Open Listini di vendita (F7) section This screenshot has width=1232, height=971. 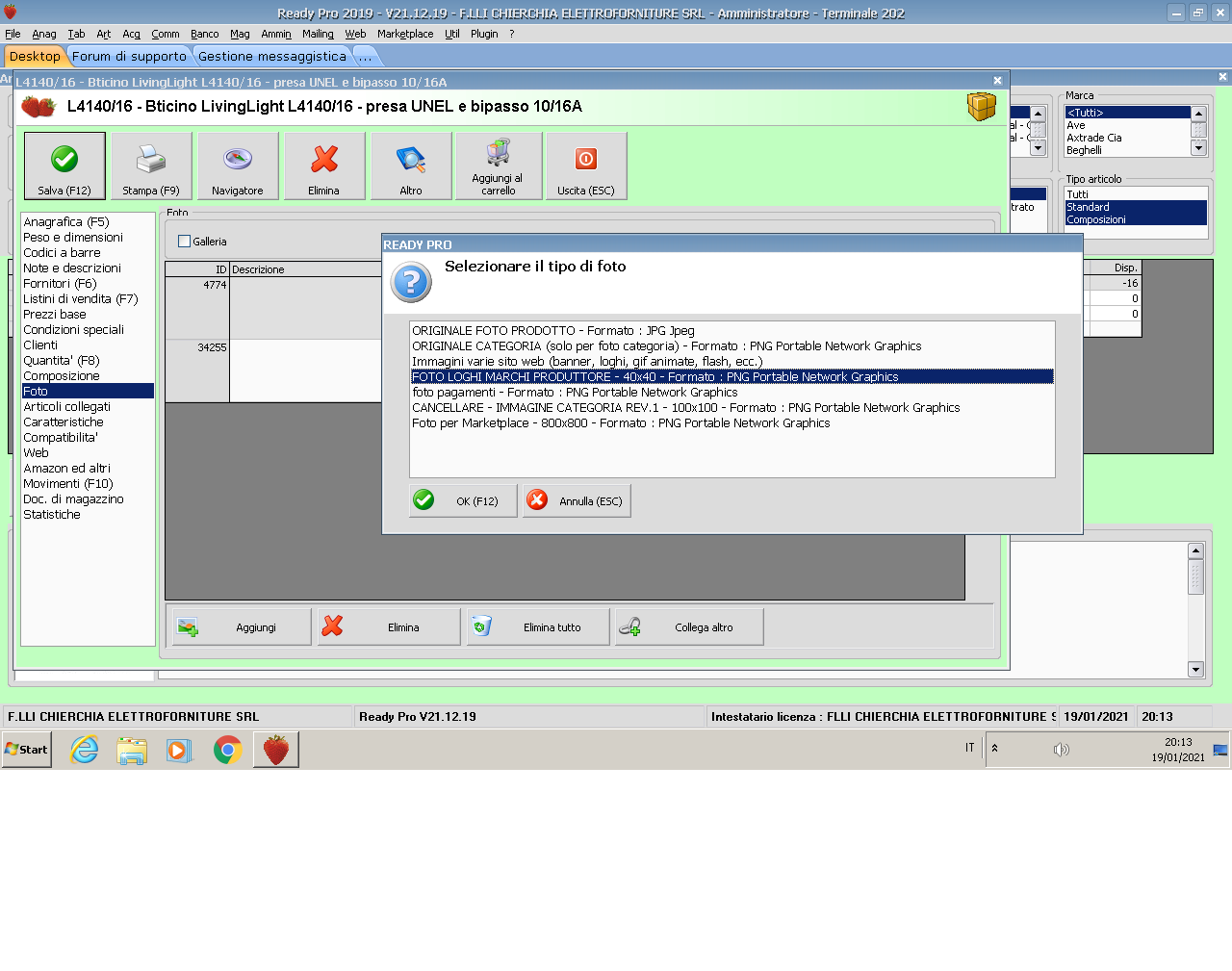coord(88,298)
